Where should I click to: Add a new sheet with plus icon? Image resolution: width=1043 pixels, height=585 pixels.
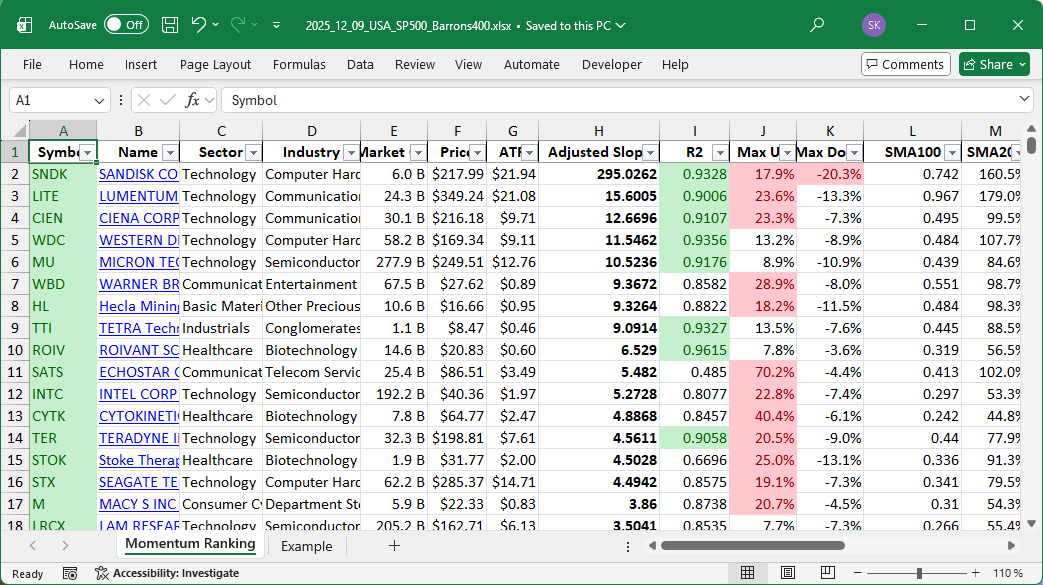[394, 546]
